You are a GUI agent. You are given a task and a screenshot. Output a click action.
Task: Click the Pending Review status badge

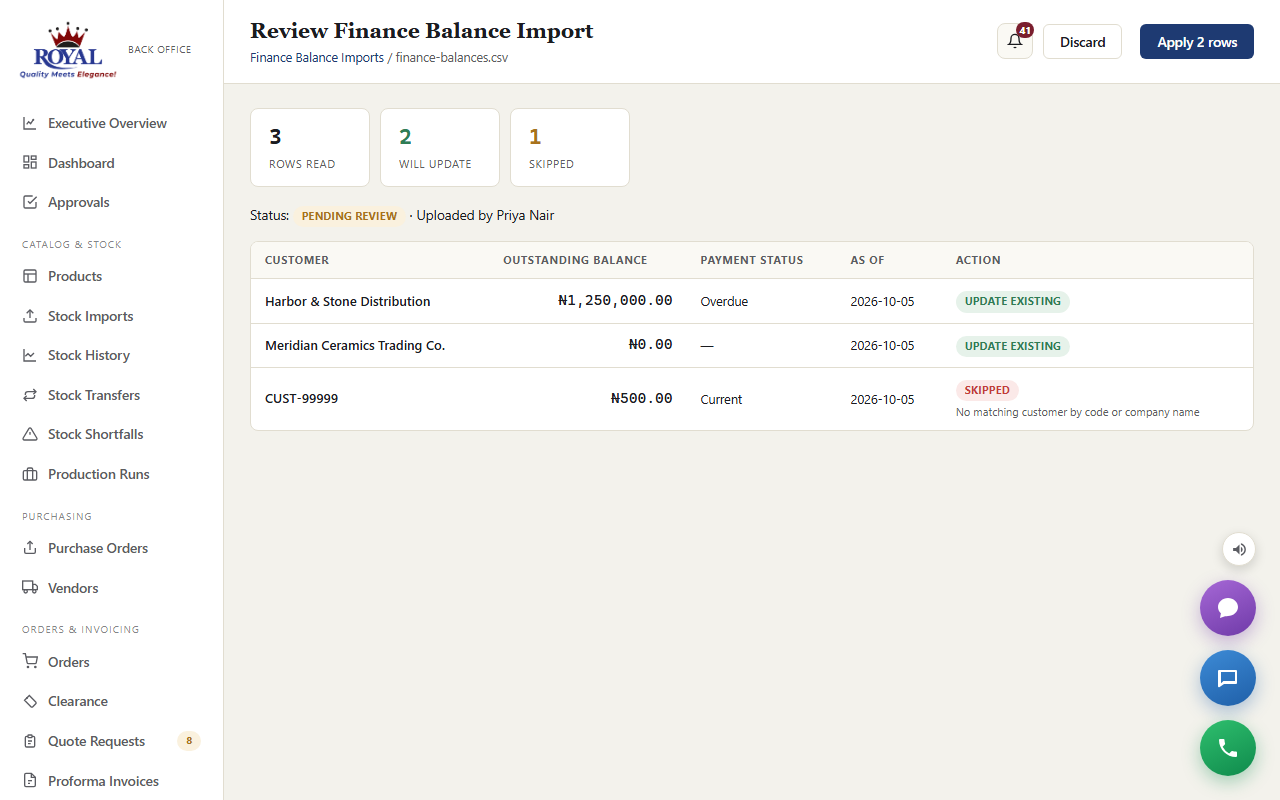click(x=349, y=216)
